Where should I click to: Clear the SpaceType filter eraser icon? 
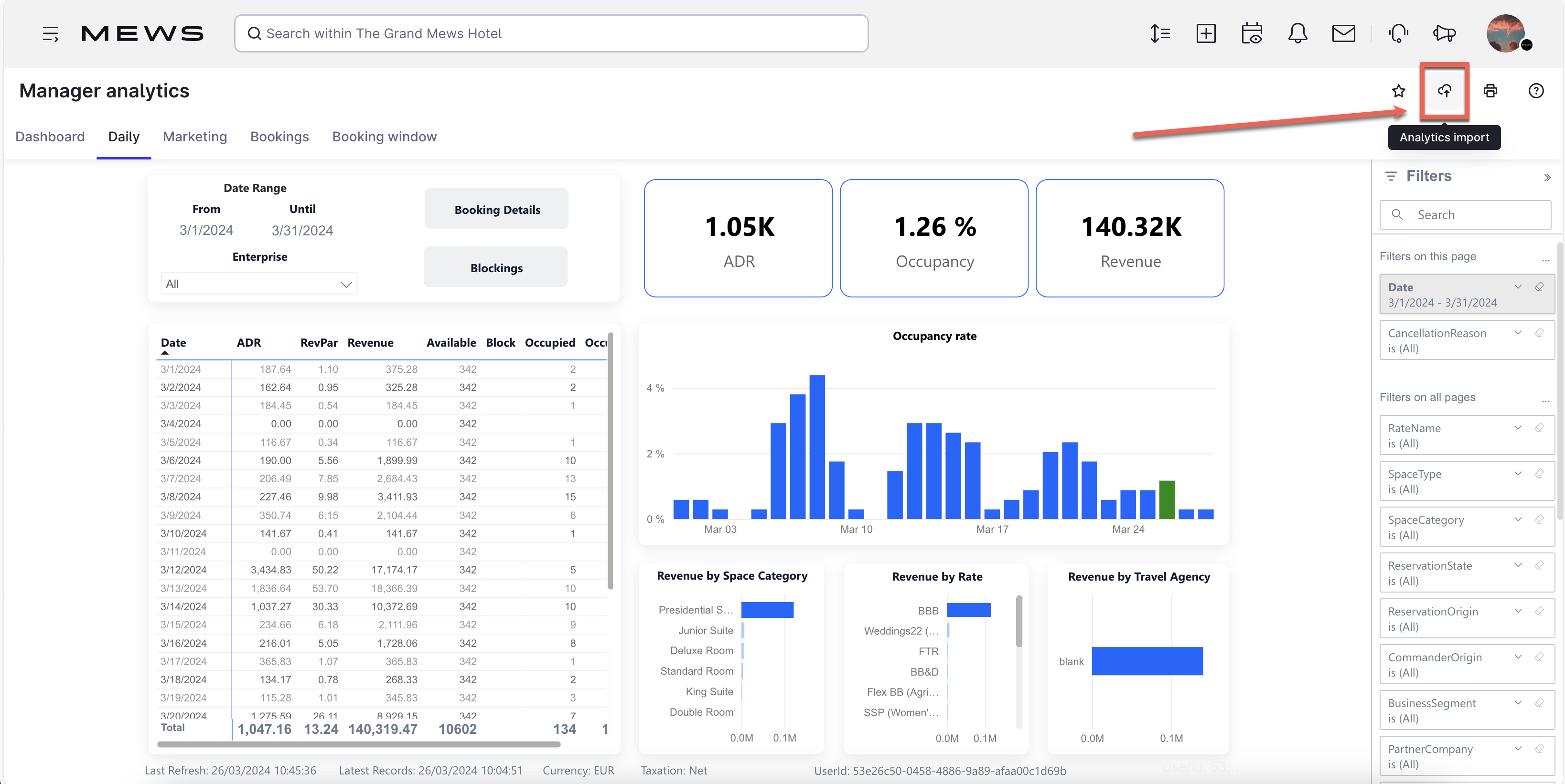coord(1539,473)
